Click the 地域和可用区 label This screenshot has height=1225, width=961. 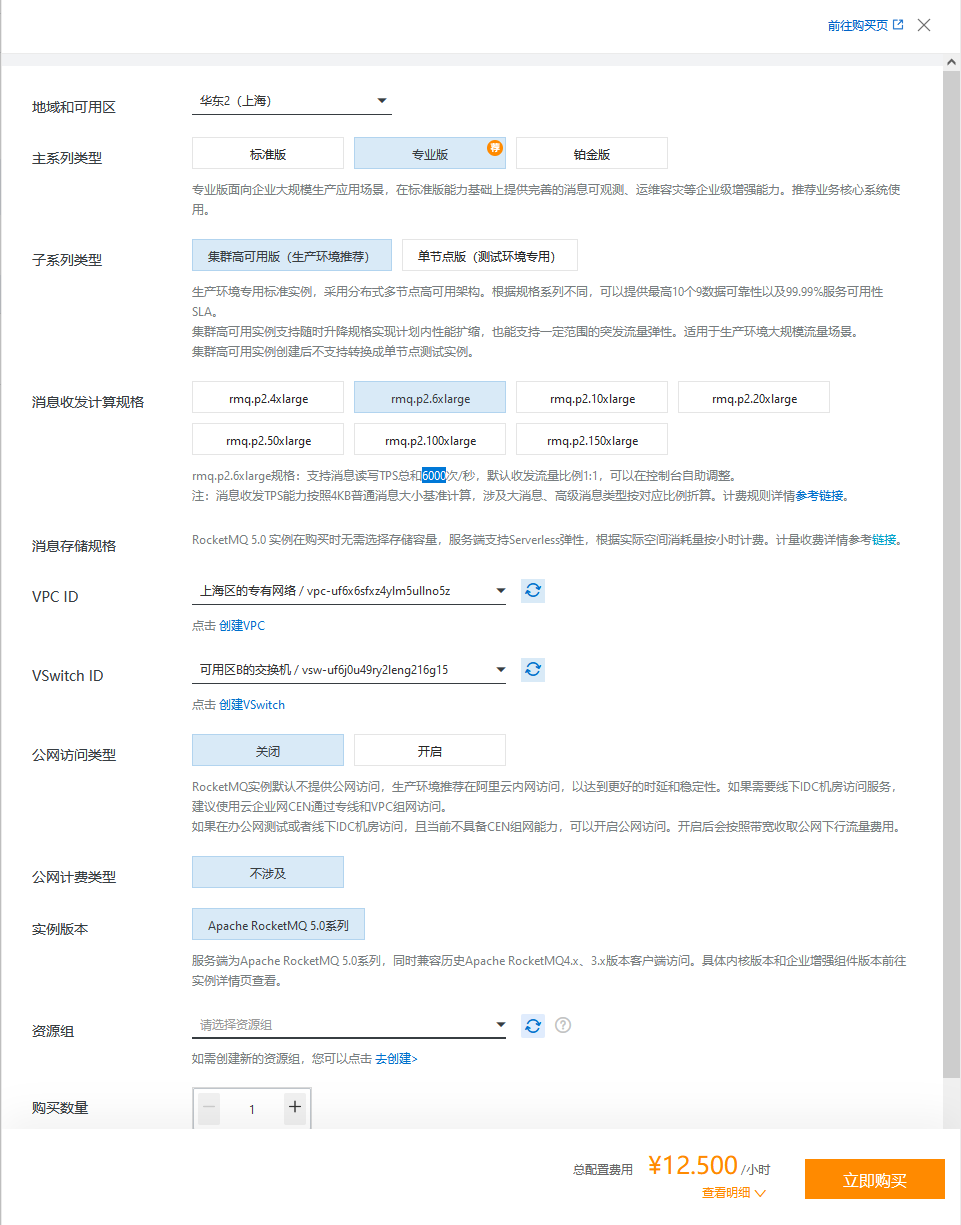[74, 107]
